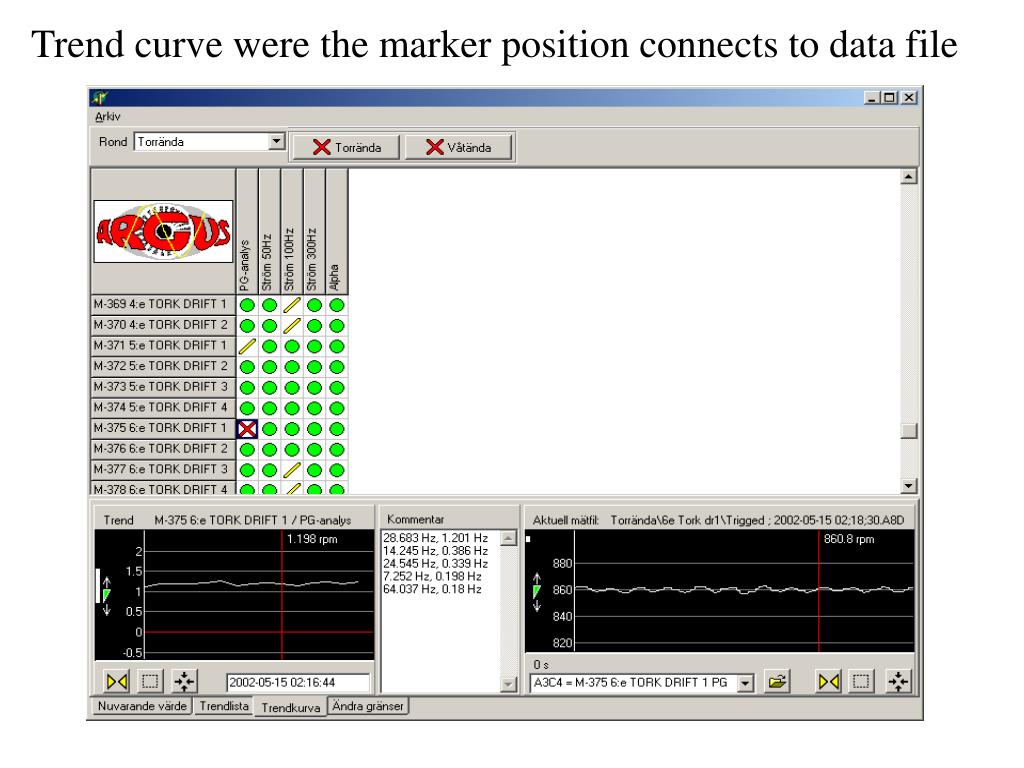Select PG-analys column header
1024x768 pixels.
pos(247,232)
